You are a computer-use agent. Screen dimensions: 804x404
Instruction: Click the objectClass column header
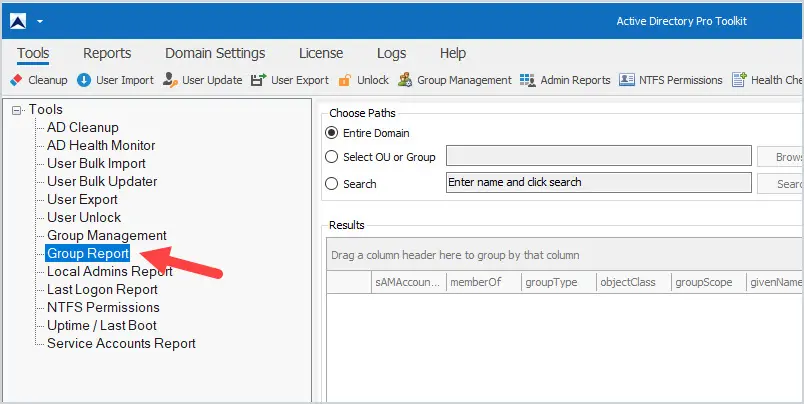(x=633, y=282)
